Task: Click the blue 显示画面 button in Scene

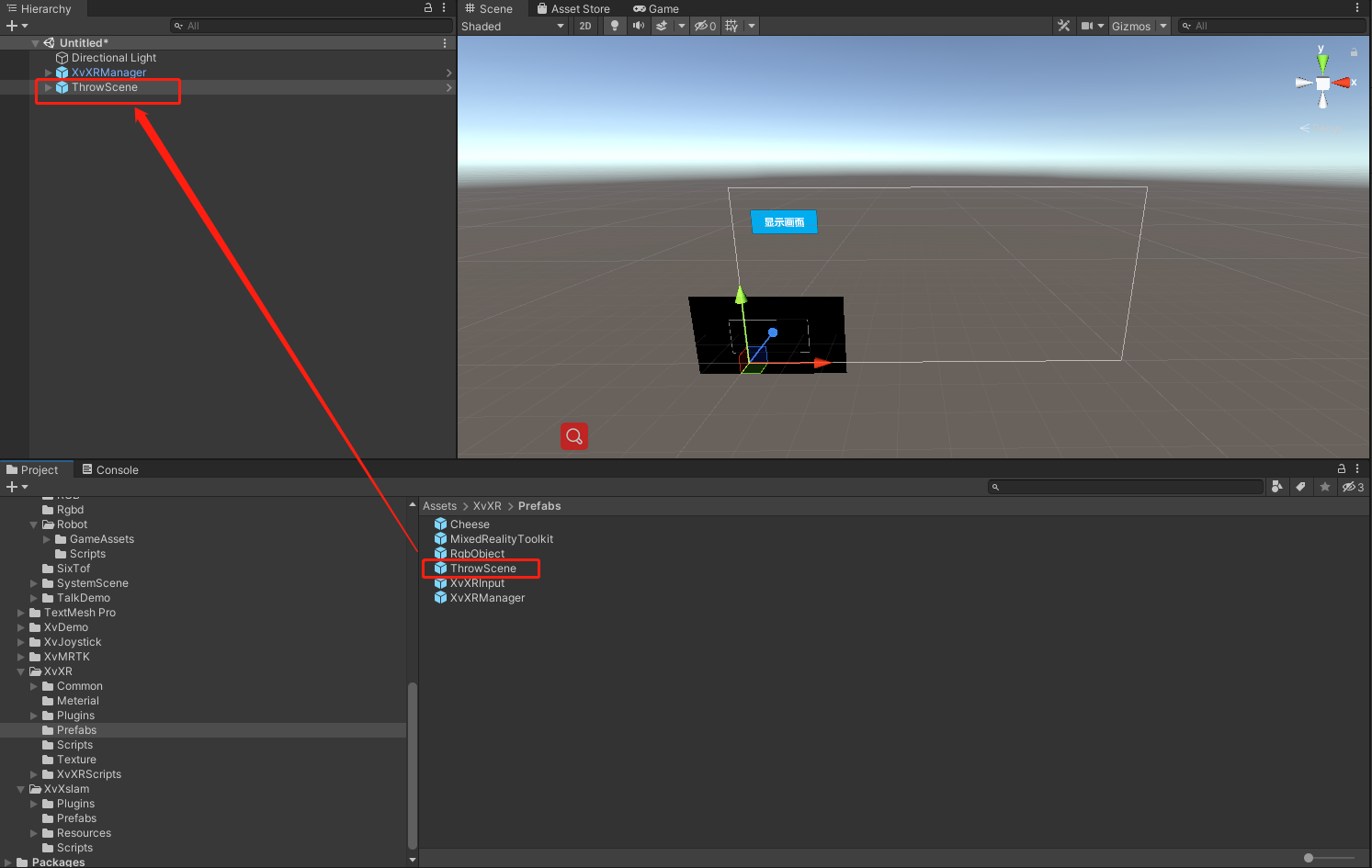Action: pyautogui.click(x=784, y=222)
